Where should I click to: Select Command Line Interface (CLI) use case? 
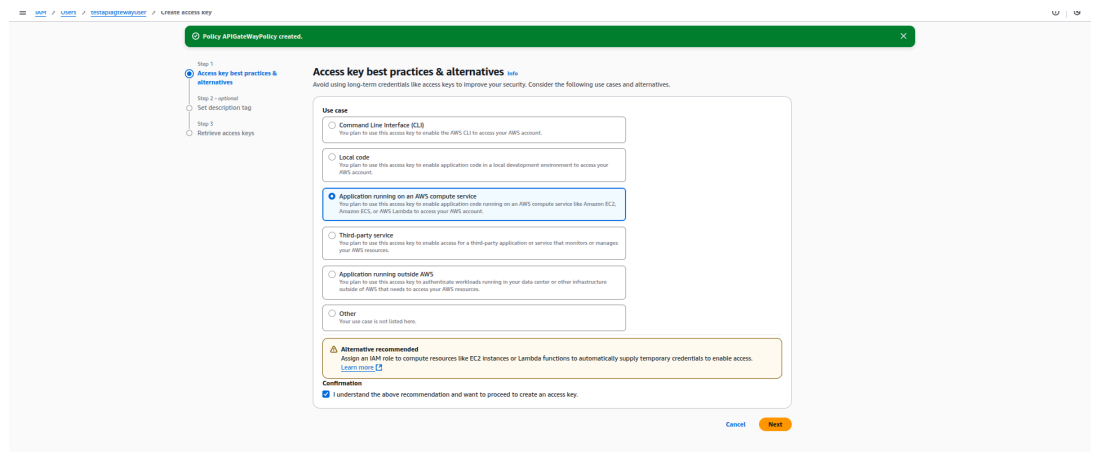(x=332, y=125)
